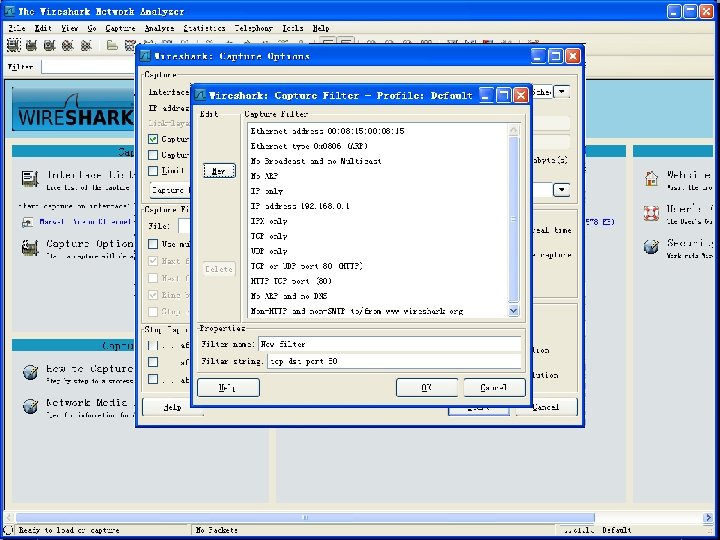This screenshot has width=720, height=540.
Task: Click OK in the Capture Filter dialog
Action: pyautogui.click(x=427, y=388)
